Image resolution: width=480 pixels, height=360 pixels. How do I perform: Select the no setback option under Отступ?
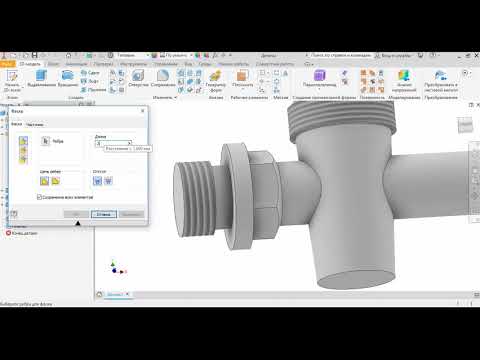point(108,181)
